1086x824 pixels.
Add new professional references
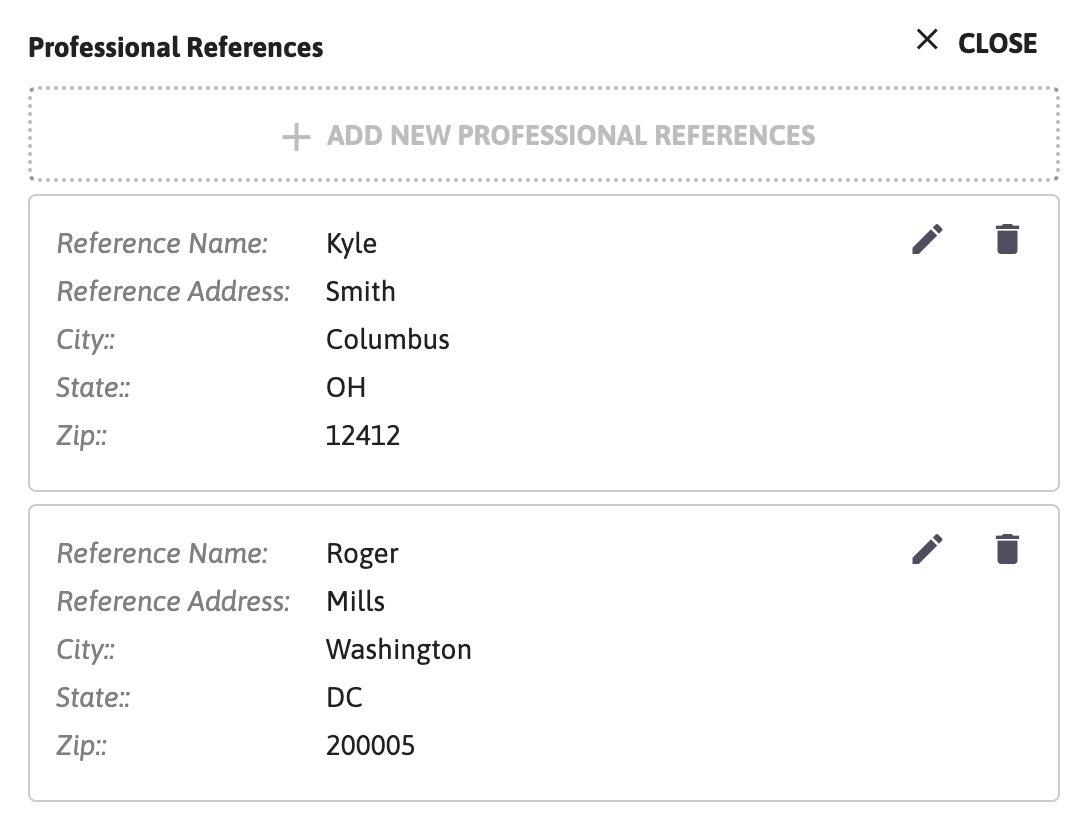pyautogui.click(x=544, y=134)
